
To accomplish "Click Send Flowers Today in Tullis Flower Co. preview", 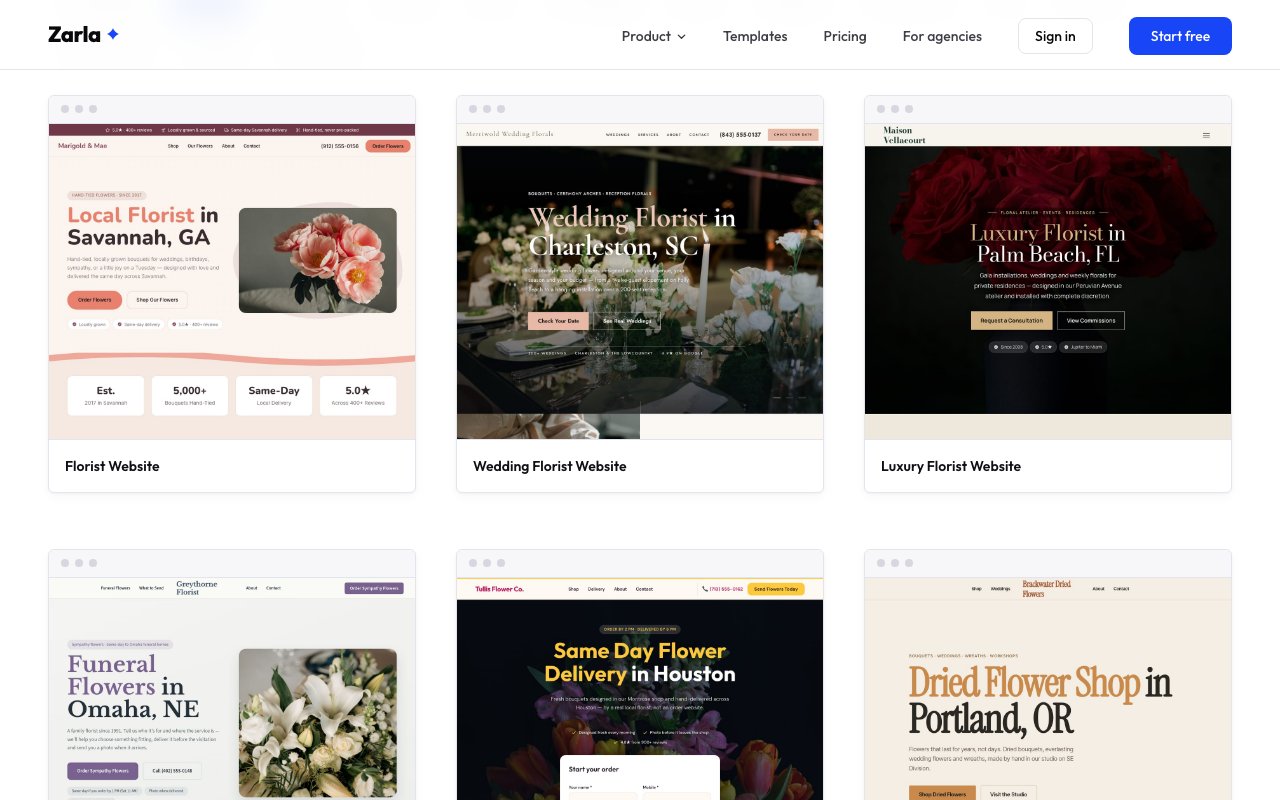I will 776,589.
